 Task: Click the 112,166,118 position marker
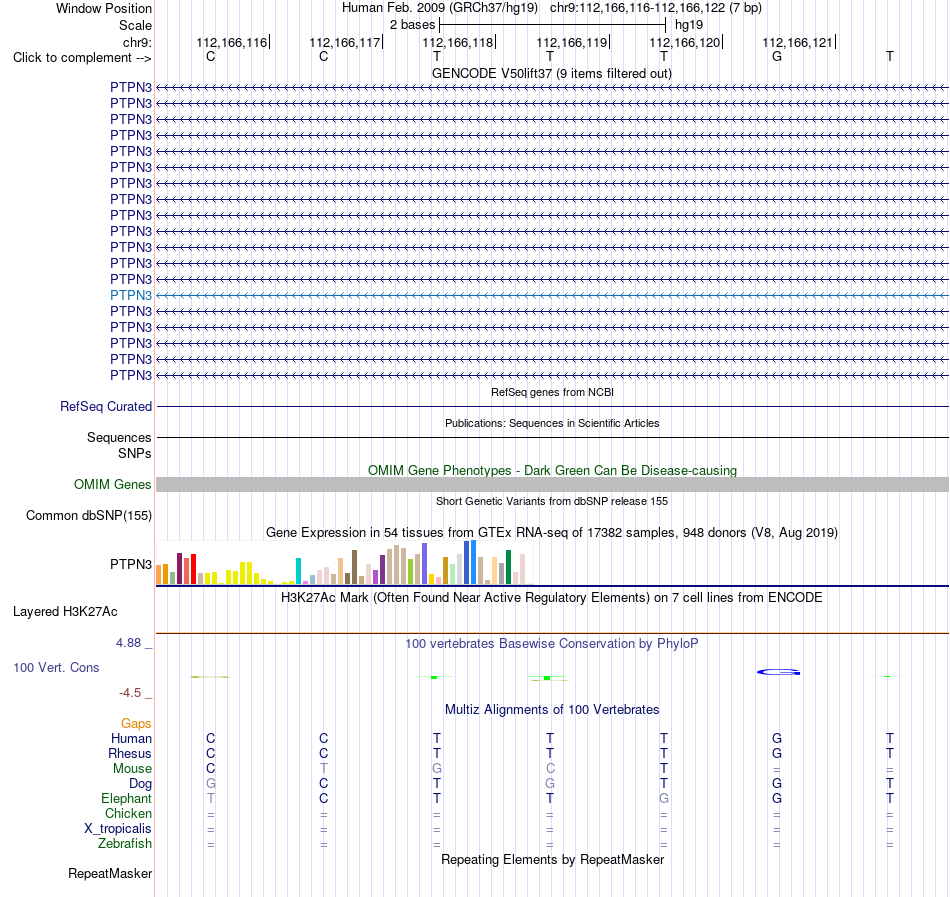(459, 42)
